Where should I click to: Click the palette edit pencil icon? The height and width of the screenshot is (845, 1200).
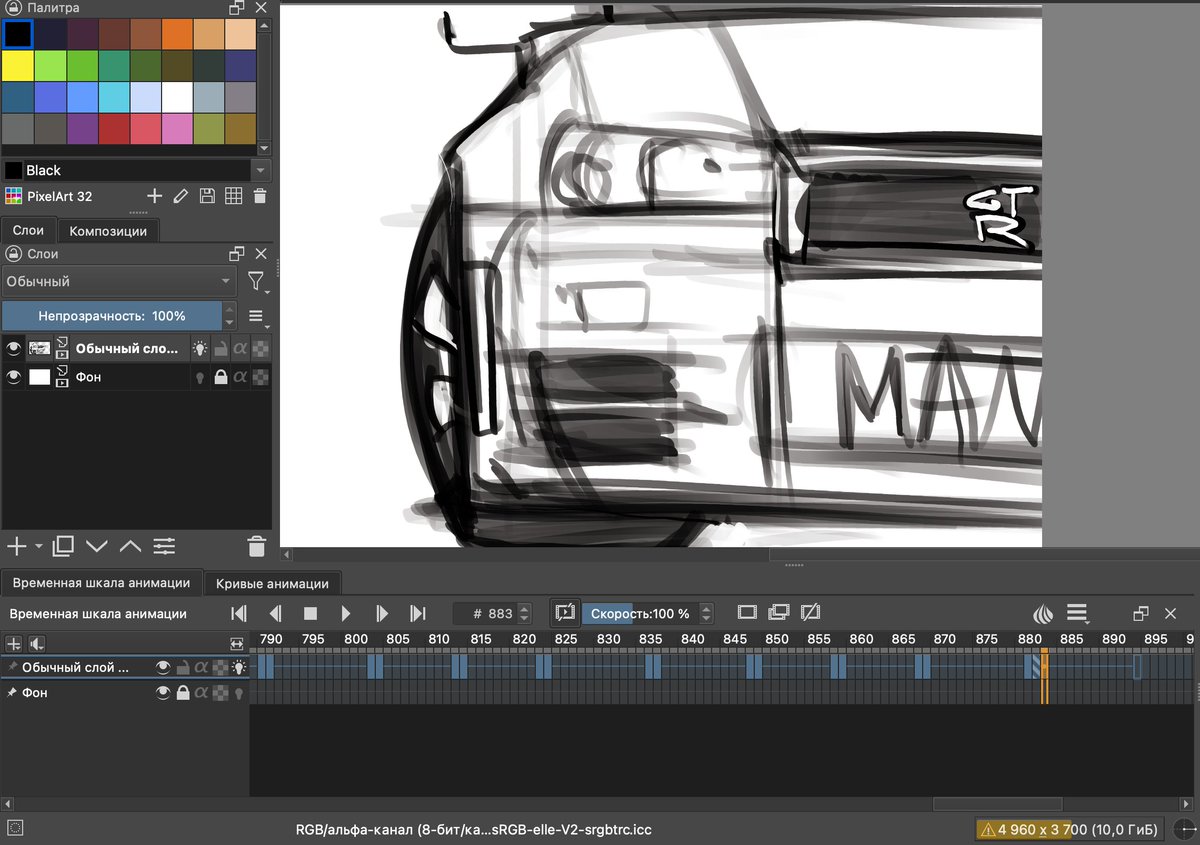181,196
